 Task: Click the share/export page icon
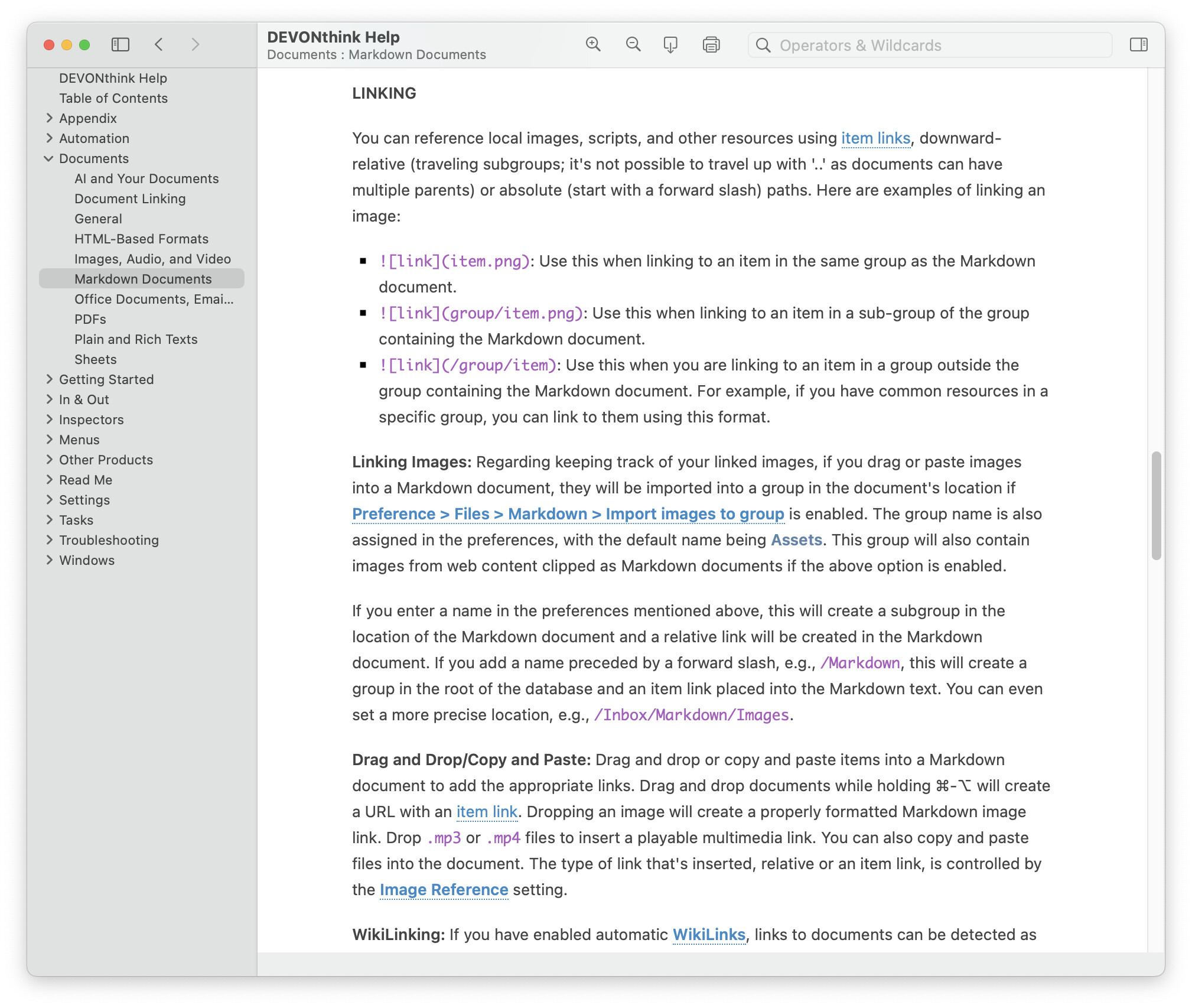(670, 44)
